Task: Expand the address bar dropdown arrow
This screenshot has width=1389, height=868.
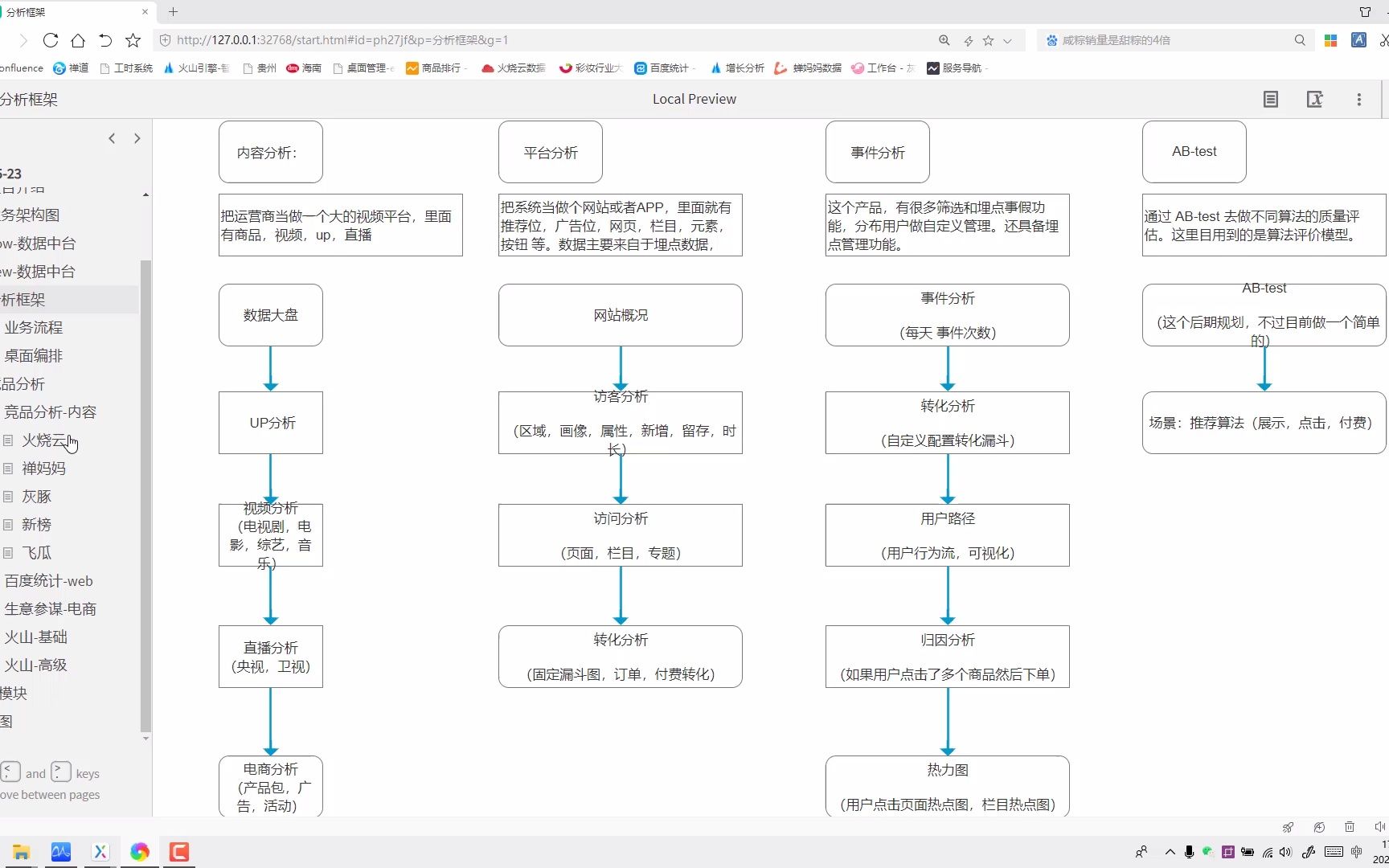Action: pyautogui.click(x=1007, y=40)
